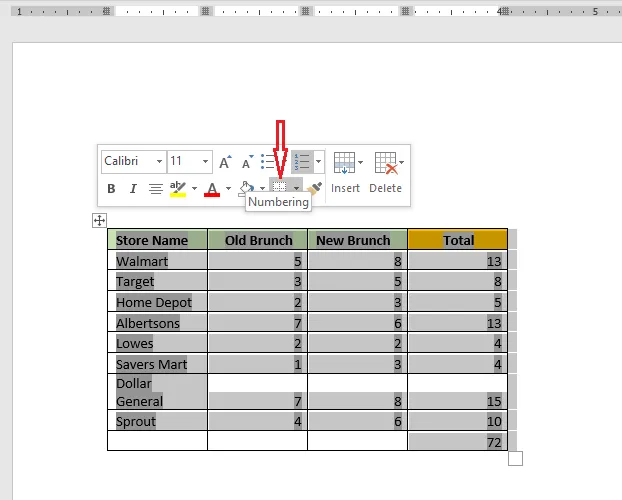
Task: Expand the Borders dropdown arrow
Action: click(x=296, y=187)
